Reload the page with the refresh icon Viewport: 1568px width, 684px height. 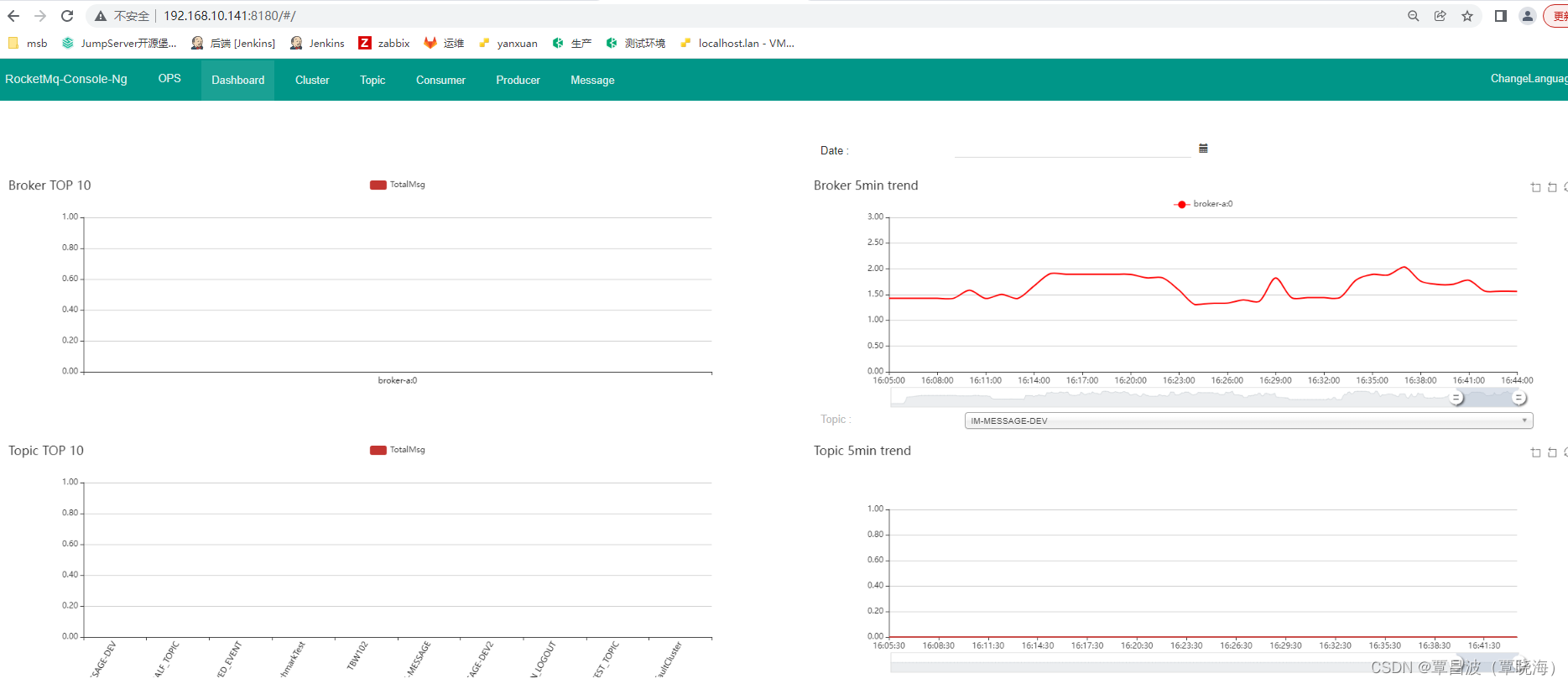coord(67,16)
